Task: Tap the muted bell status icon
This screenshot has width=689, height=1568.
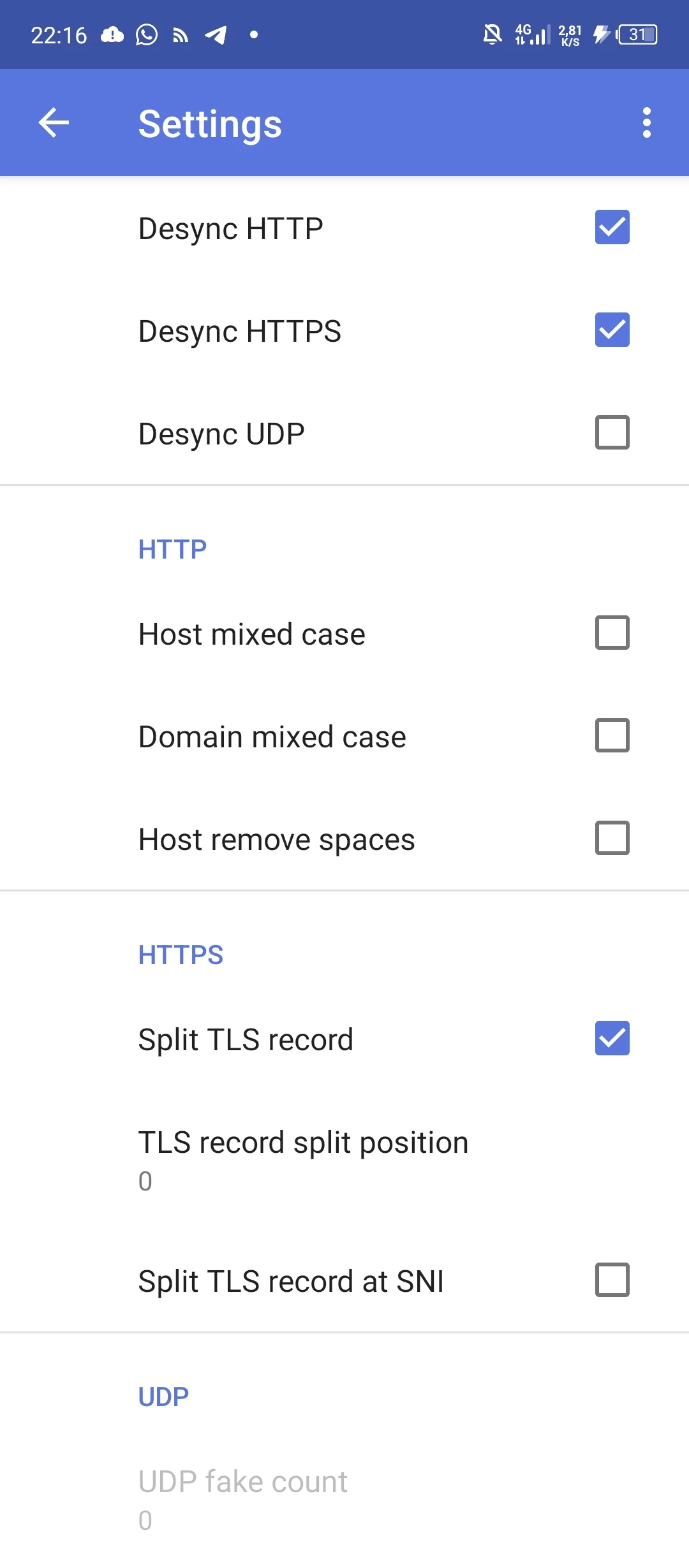Action: tap(492, 34)
